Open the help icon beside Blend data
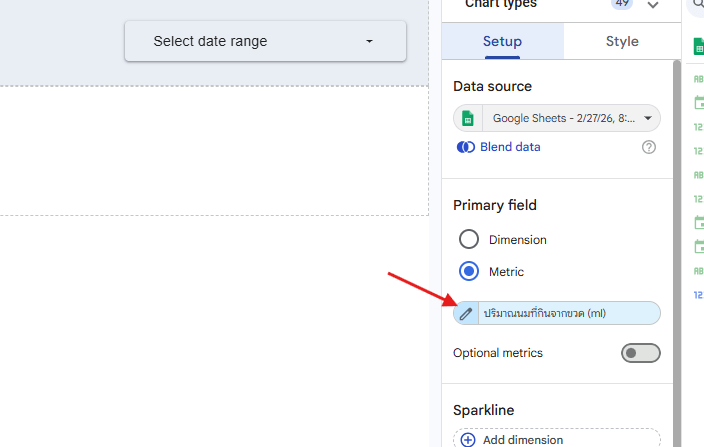The height and width of the screenshot is (447, 704). [x=649, y=147]
